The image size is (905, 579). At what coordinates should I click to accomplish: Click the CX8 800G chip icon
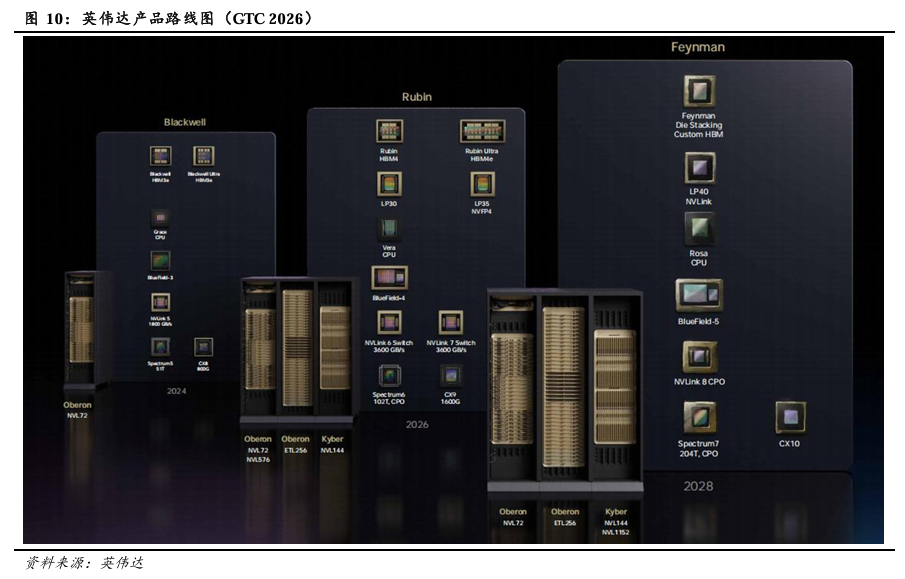pyautogui.click(x=203, y=347)
